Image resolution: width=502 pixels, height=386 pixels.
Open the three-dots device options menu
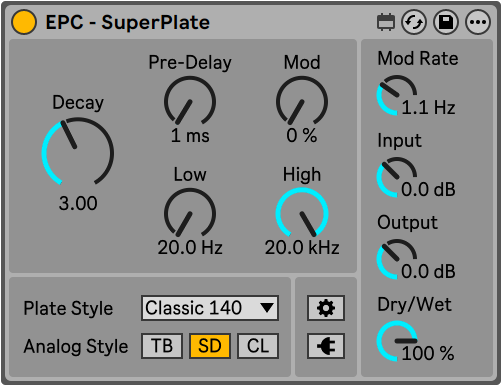tap(478, 22)
